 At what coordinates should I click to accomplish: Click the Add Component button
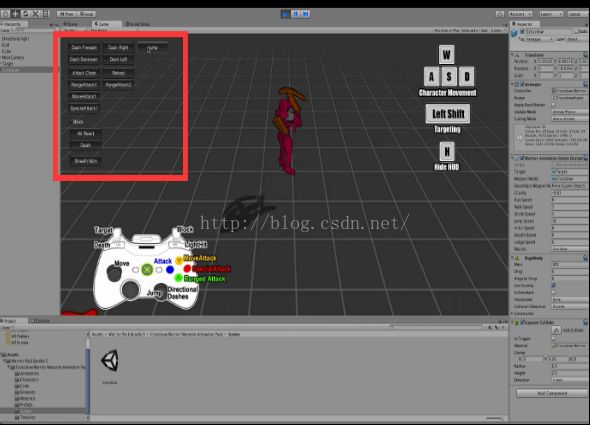coord(552,393)
